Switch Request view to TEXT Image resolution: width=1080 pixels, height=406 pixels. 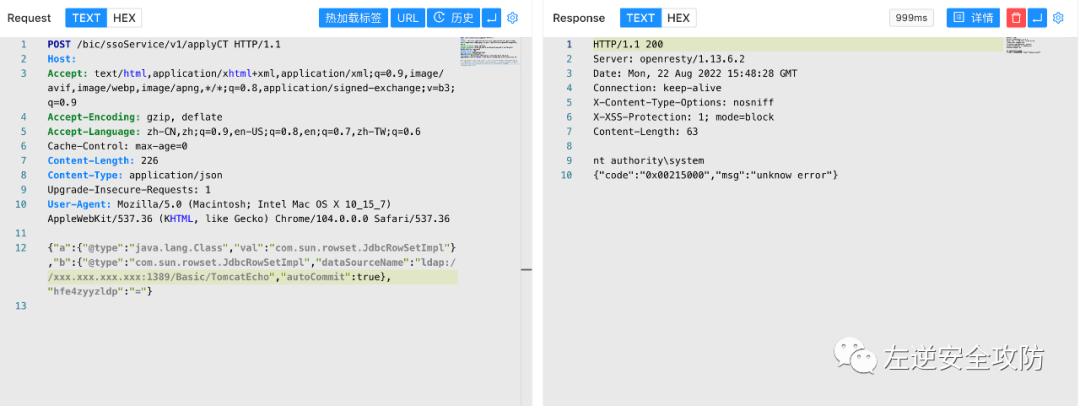pos(86,18)
